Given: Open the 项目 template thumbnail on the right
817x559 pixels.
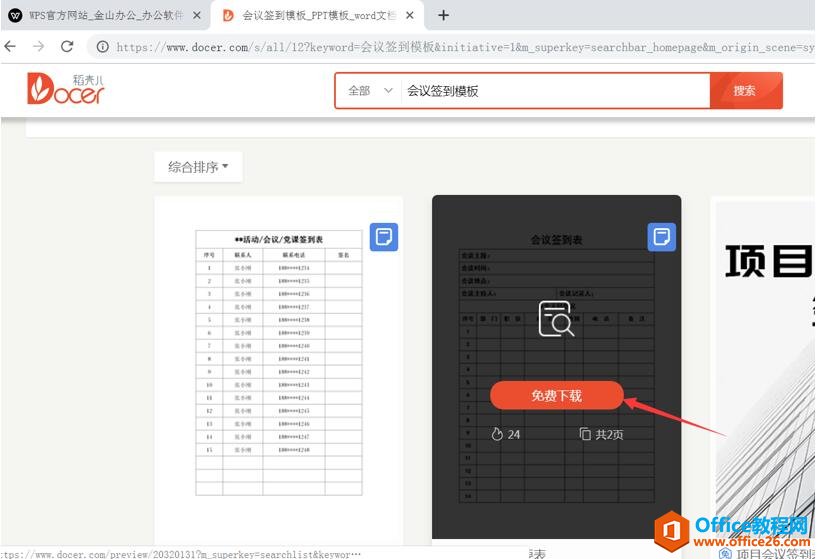Looking at the screenshot, I should pyautogui.click(x=763, y=370).
